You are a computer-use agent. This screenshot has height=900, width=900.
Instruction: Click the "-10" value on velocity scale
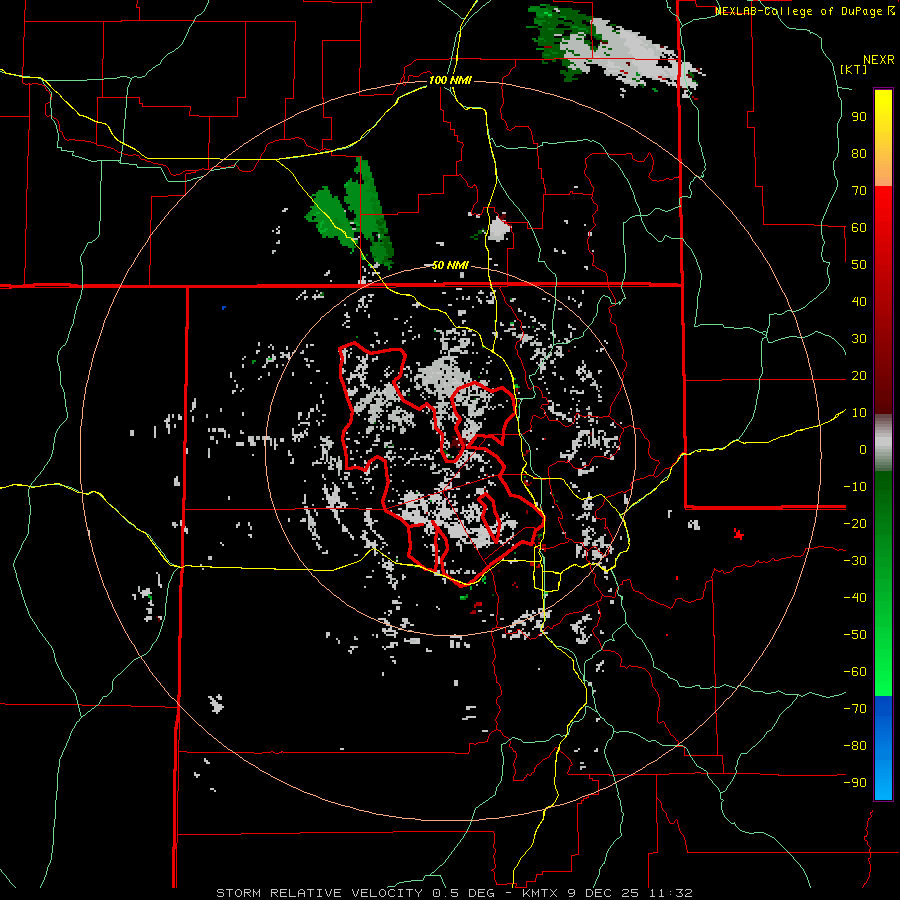[x=855, y=487]
